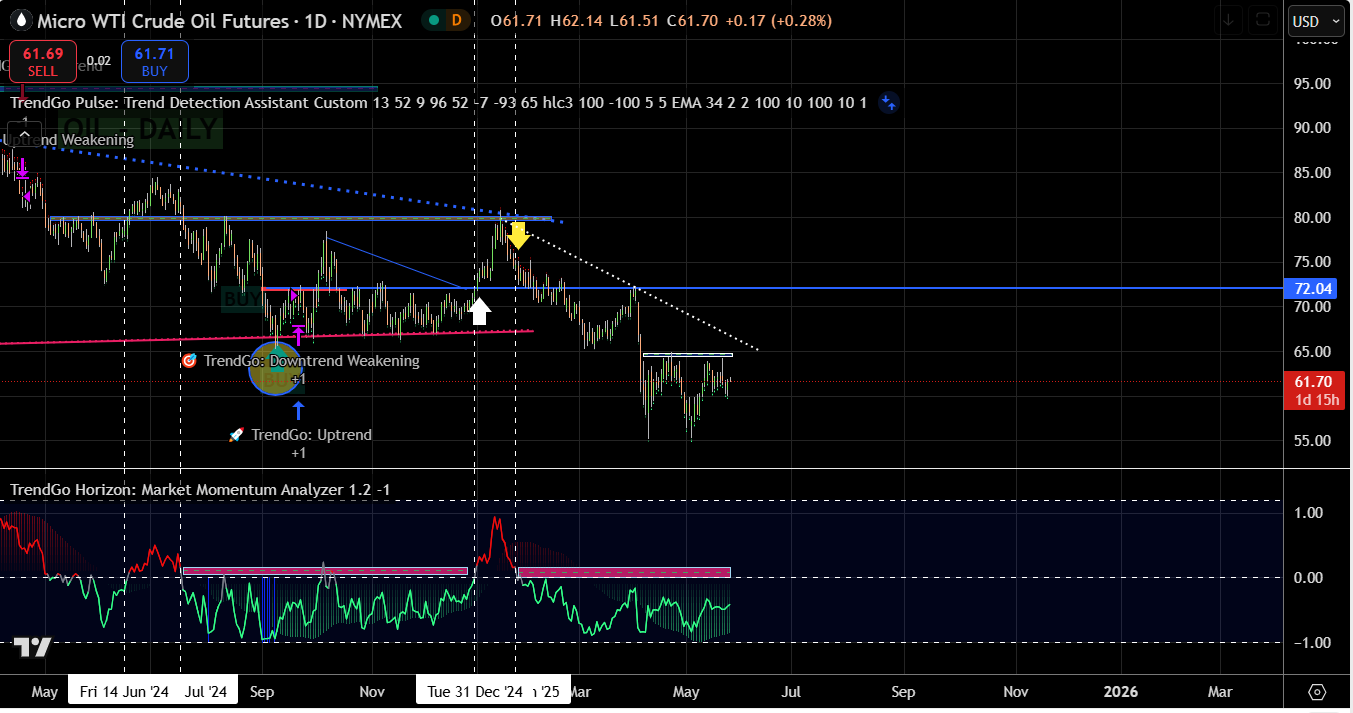Click the red 61.70 current price label
The height and width of the screenshot is (713, 1353).
pyautogui.click(x=1312, y=381)
